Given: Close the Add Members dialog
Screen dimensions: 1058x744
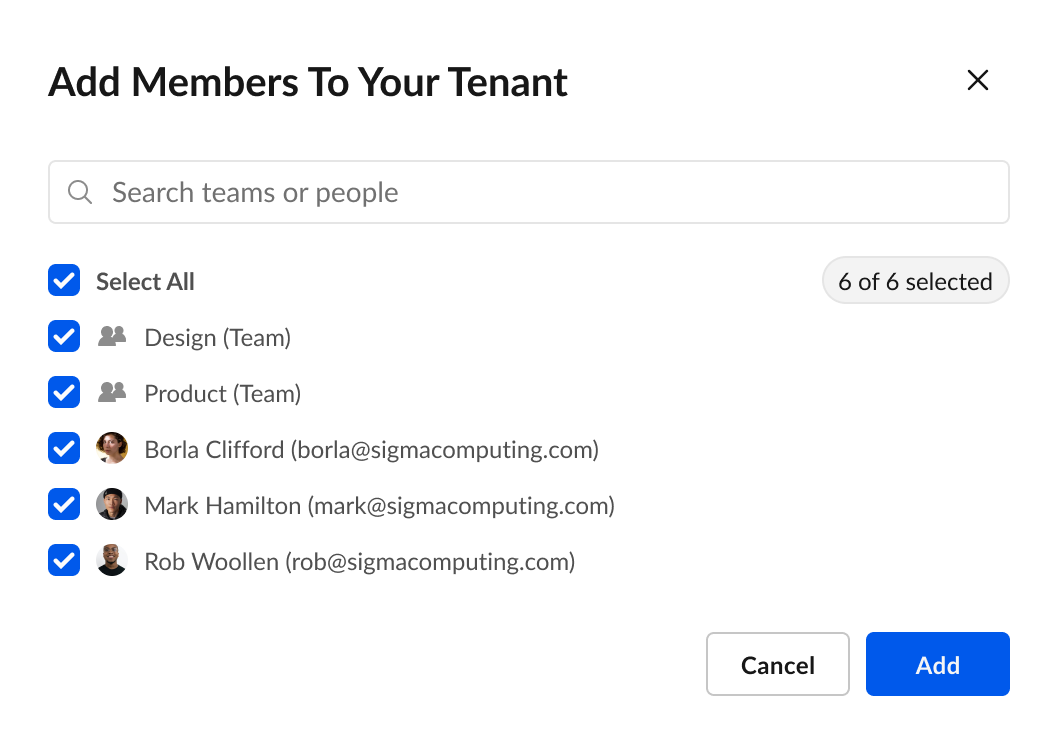Looking at the screenshot, I should pyautogui.click(x=977, y=81).
